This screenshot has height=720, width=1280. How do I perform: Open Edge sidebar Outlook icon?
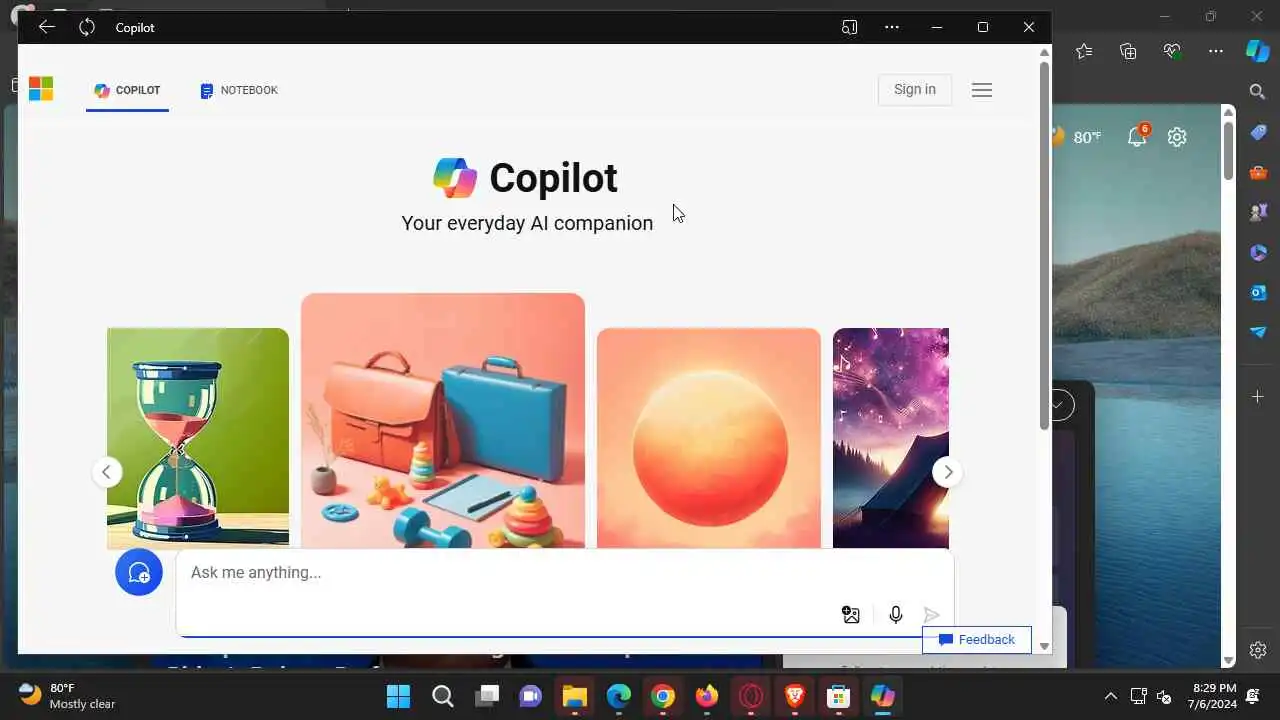click(1258, 292)
